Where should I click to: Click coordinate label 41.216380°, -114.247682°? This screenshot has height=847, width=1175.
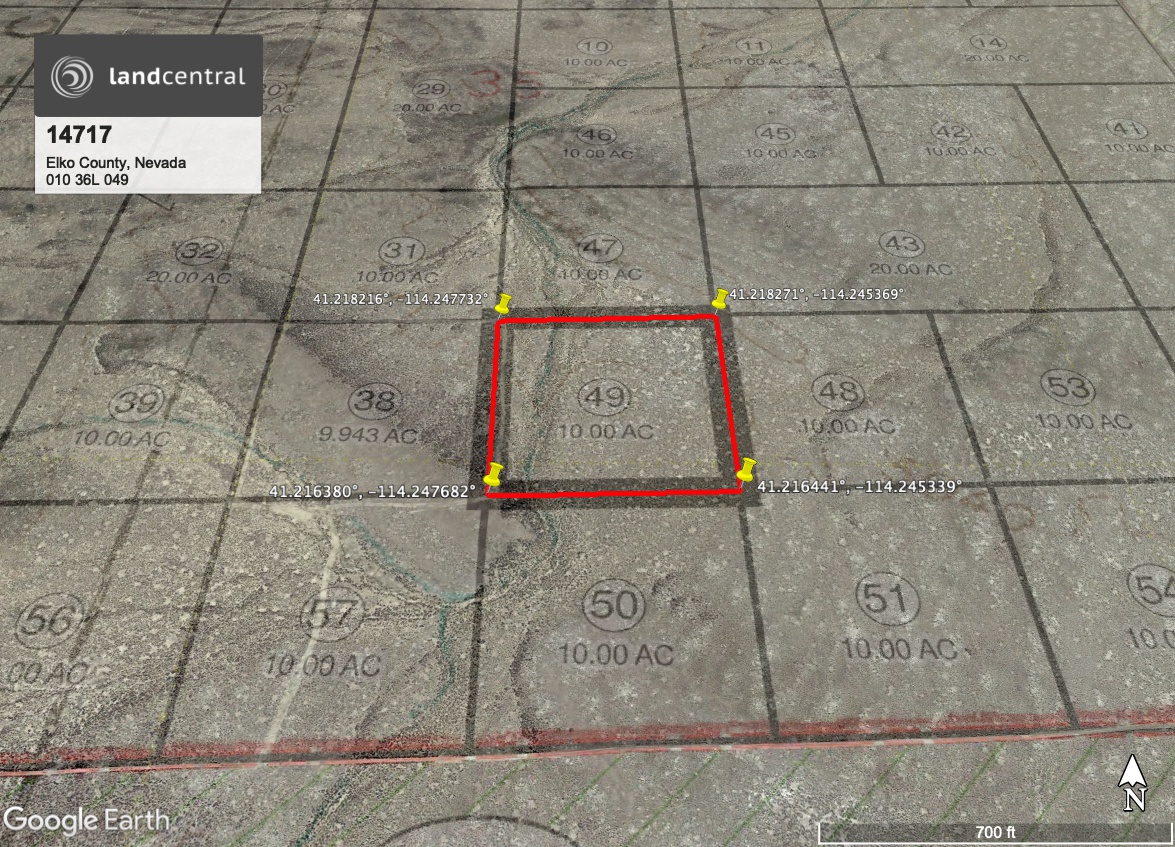pos(372,492)
